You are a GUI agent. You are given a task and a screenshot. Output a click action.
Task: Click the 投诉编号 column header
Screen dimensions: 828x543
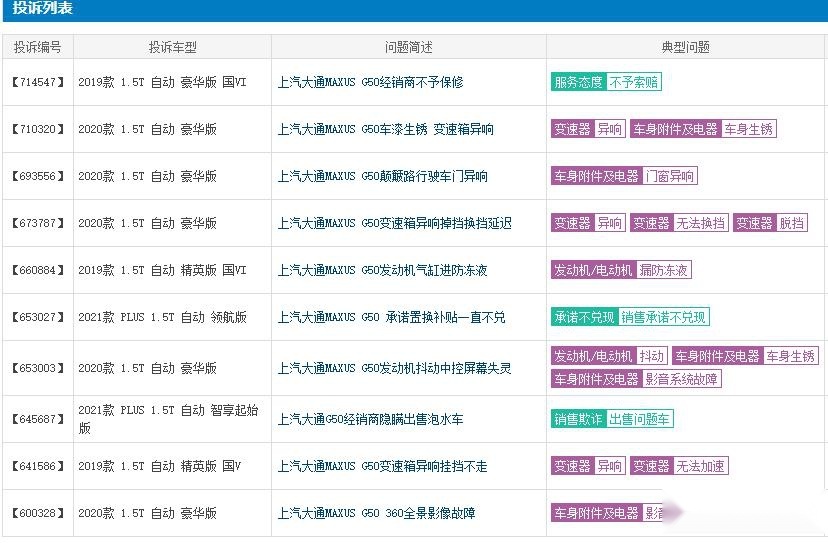37,47
